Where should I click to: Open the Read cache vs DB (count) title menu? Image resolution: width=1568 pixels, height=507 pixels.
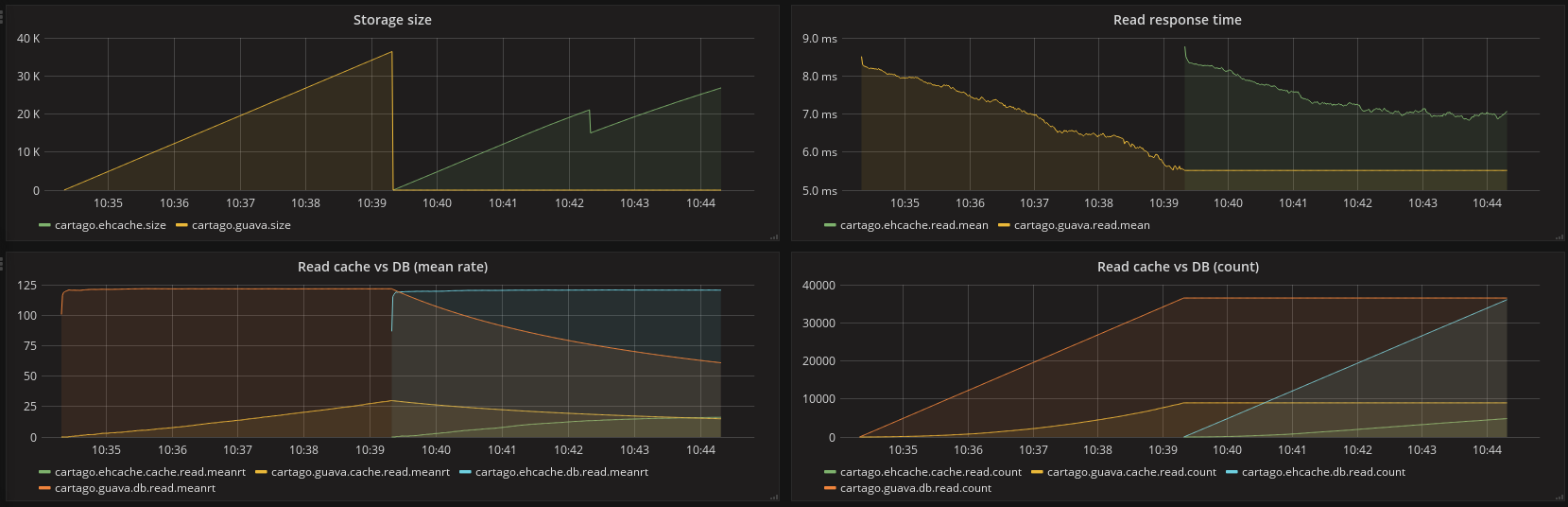(x=1178, y=267)
